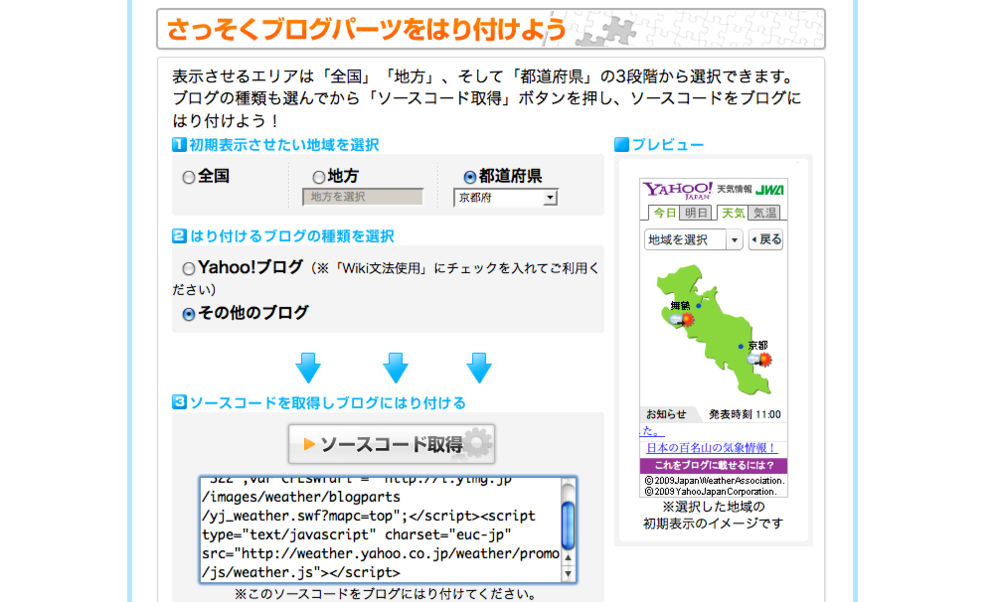Click the source code scrollbar down arrow
Screen dimensions: 1000x602
coord(568,574)
